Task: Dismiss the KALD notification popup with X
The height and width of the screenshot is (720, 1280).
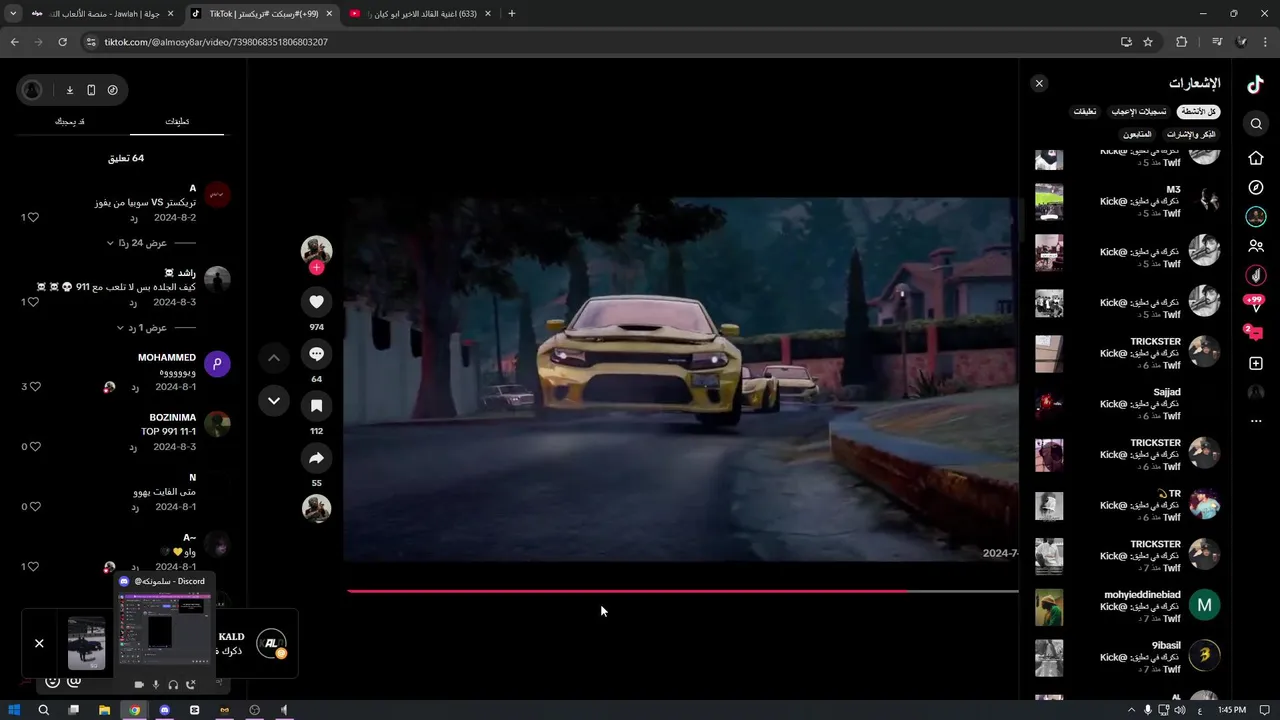Action: 39,643
